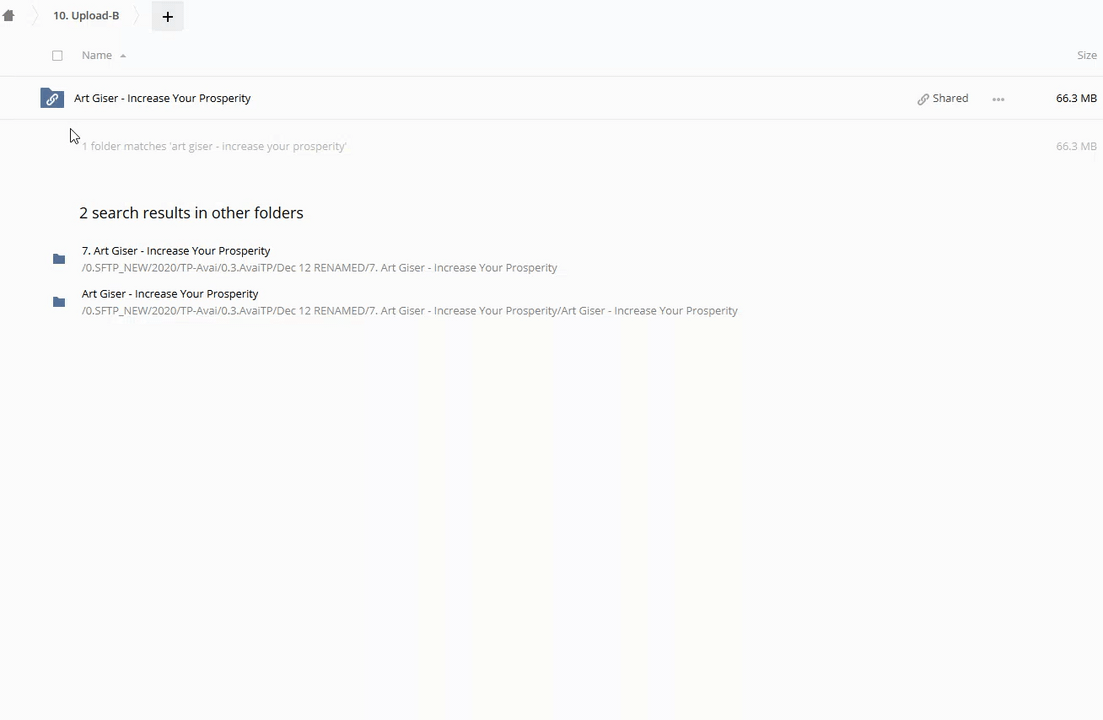Go to the Home root folder icon
Viewport: 1103px width, 720px height.
[9, 16]
